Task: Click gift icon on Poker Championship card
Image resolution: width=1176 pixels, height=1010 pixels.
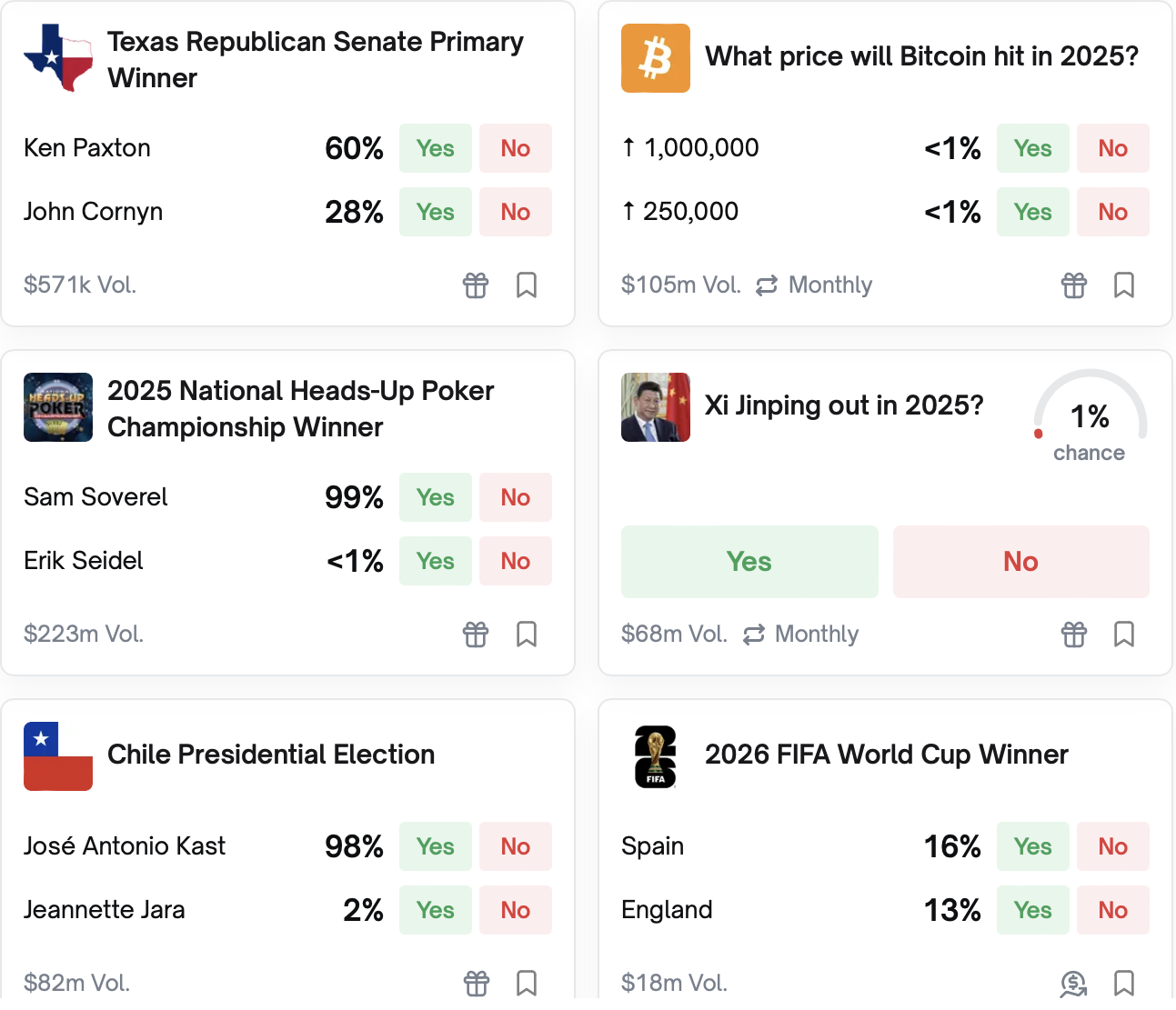Action: [x=476, y=634]
